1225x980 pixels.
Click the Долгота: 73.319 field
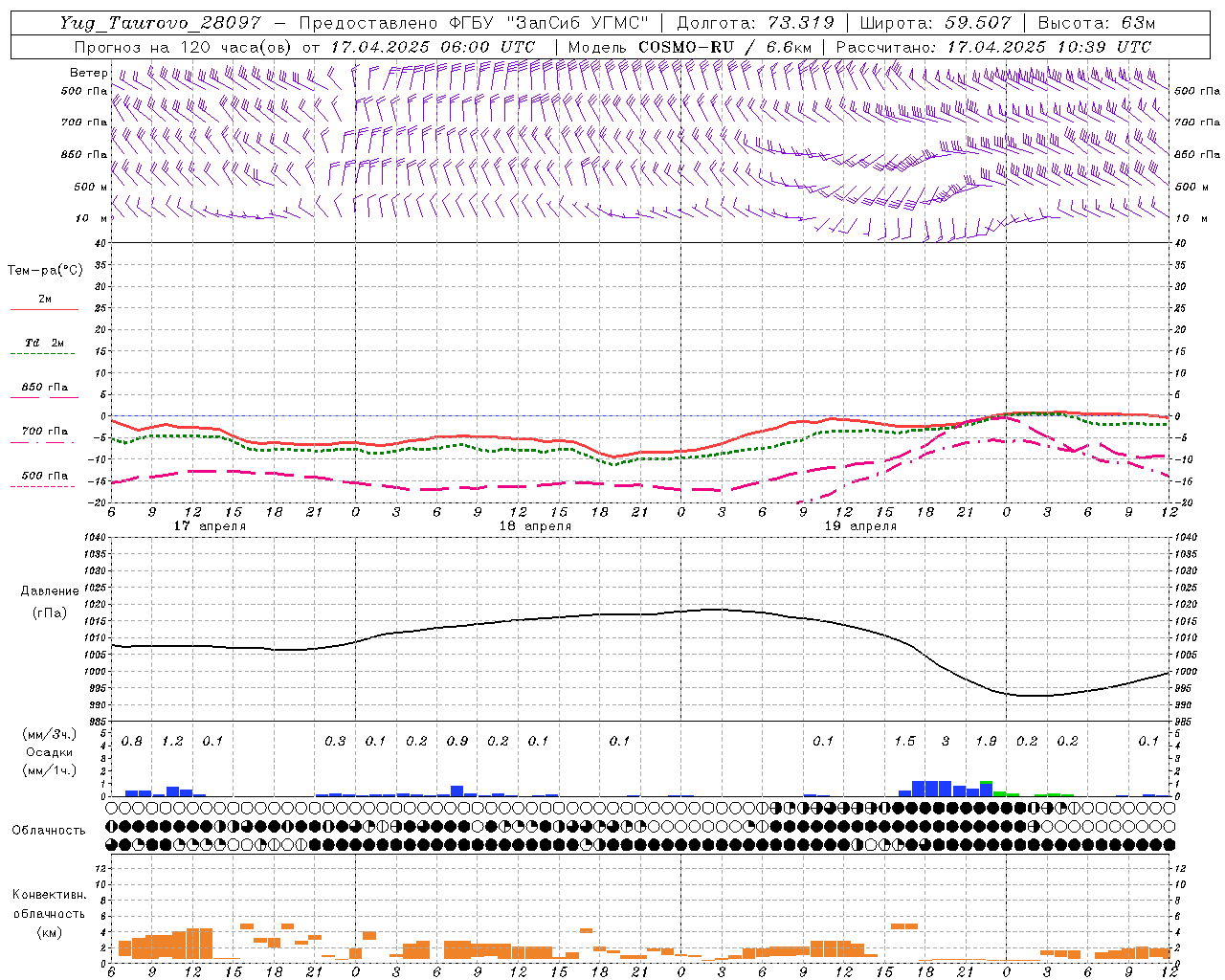(x=755, y=23)
